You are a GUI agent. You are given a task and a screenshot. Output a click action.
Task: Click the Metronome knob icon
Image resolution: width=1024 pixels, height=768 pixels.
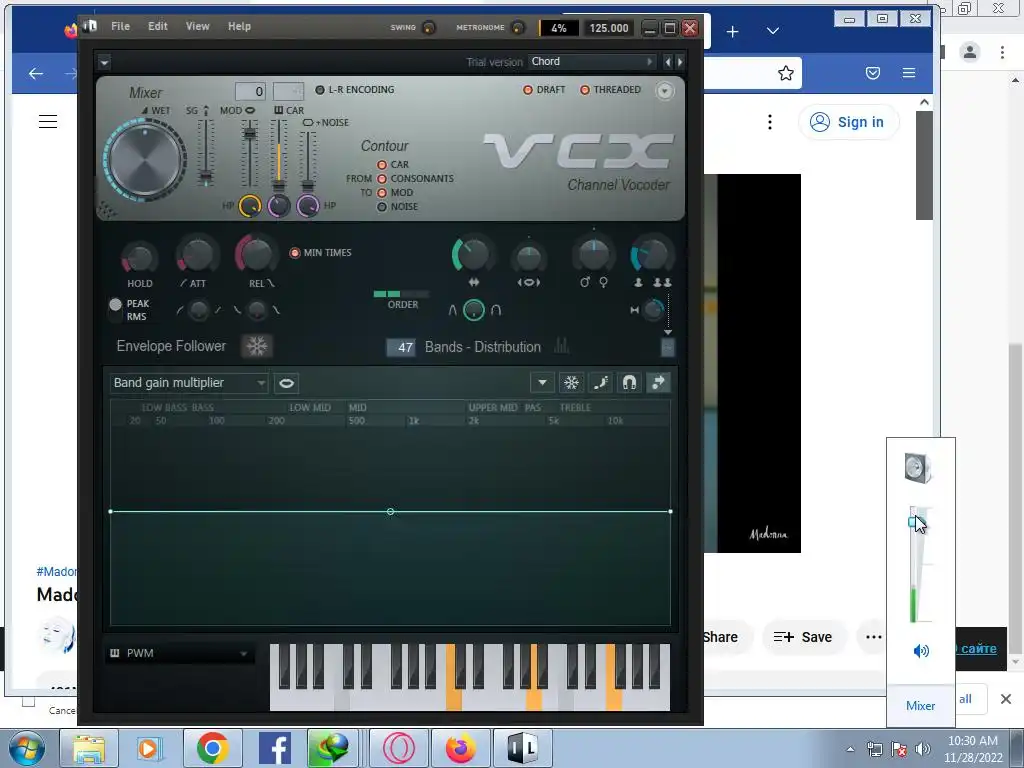pyautogui.click(x=518, y=27)
